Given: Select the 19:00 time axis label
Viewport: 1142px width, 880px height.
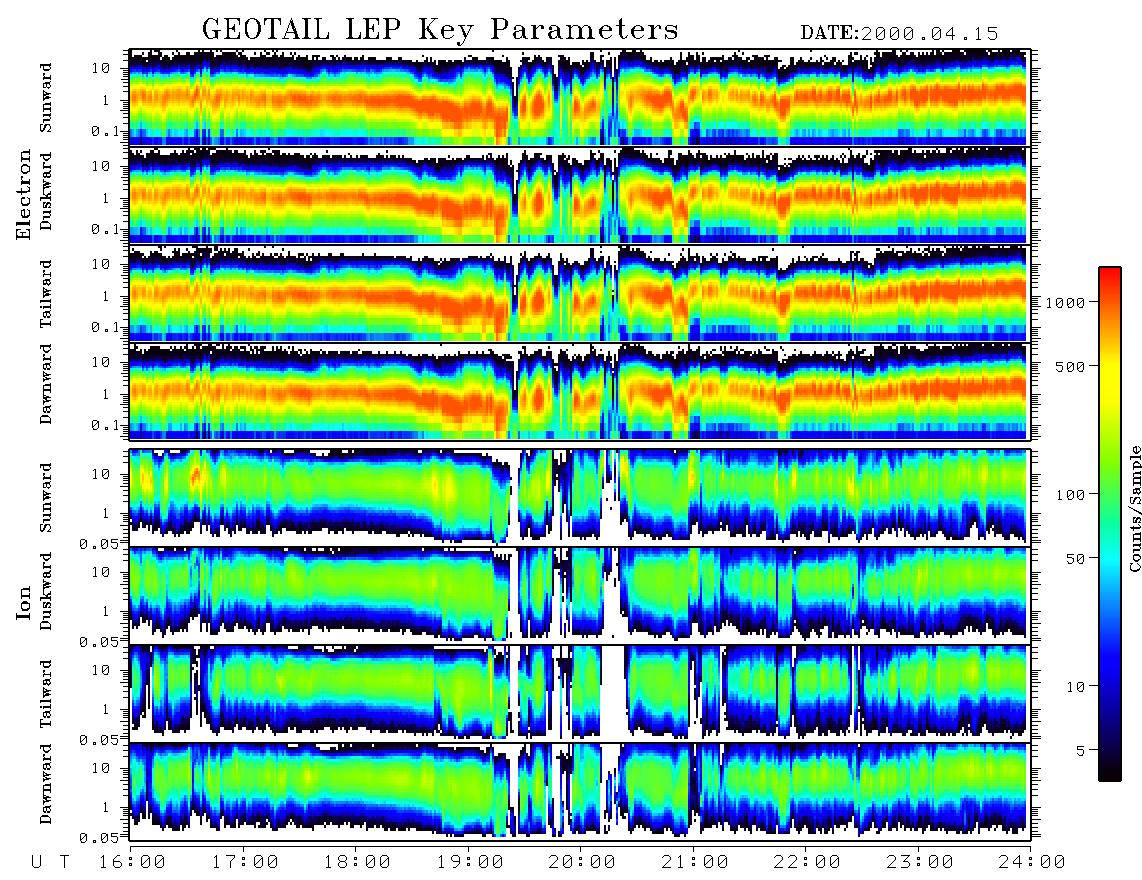Looking at the screenshot, I should [x=470, y=863].
